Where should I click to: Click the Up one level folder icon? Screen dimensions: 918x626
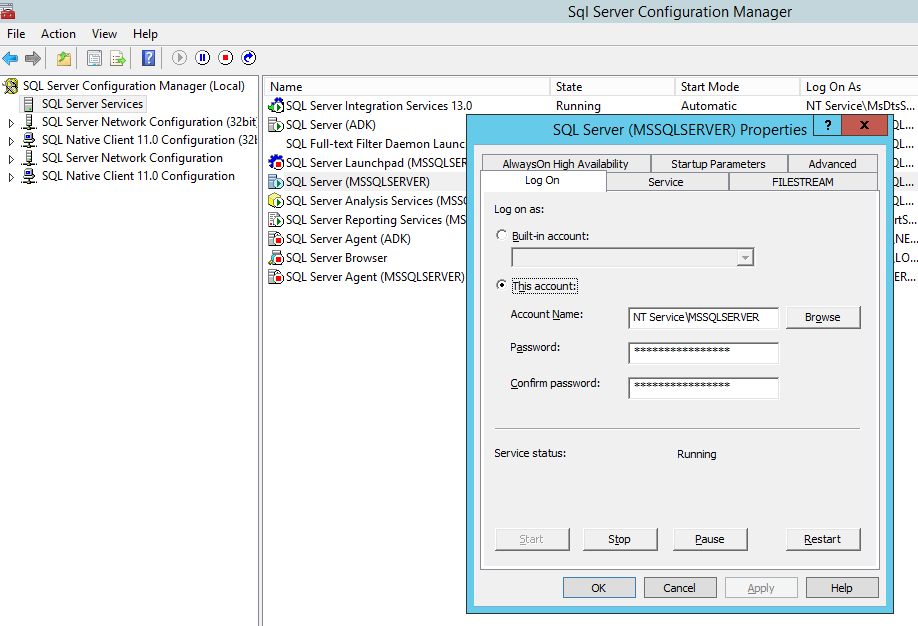(x=64, y=58)
